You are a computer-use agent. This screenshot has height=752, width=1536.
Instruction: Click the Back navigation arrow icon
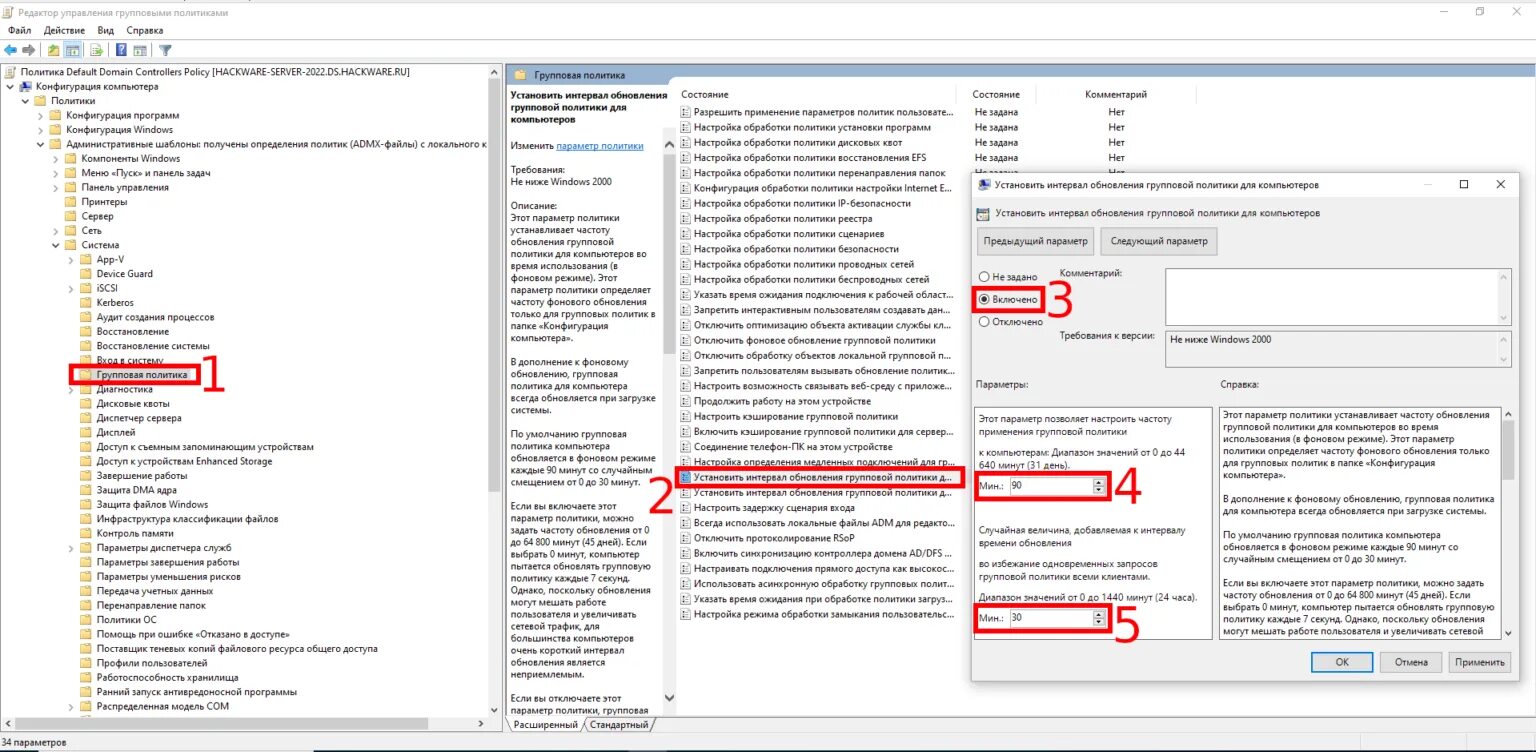coord(11,50)
